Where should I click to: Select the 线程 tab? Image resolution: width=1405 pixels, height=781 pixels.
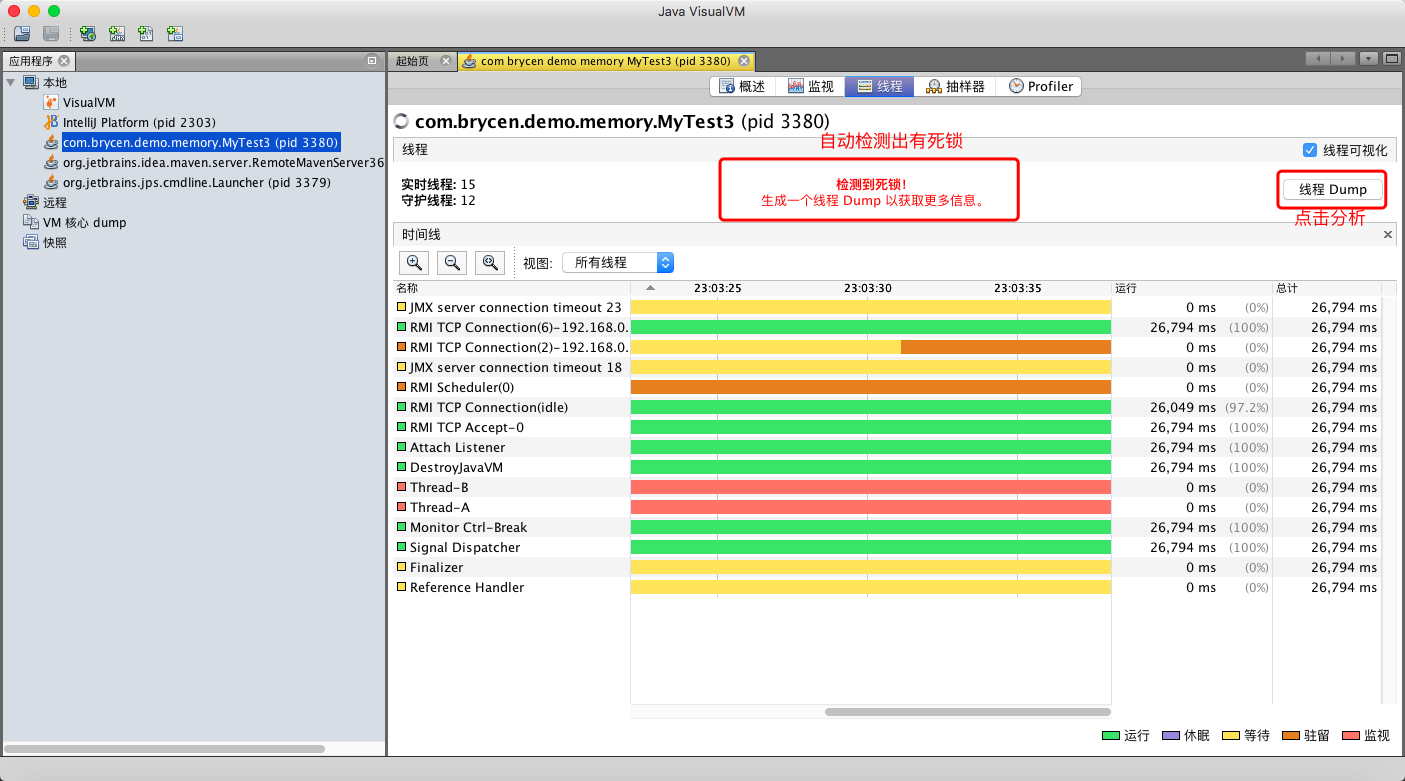pyautogui.click(x=879, y=87)
